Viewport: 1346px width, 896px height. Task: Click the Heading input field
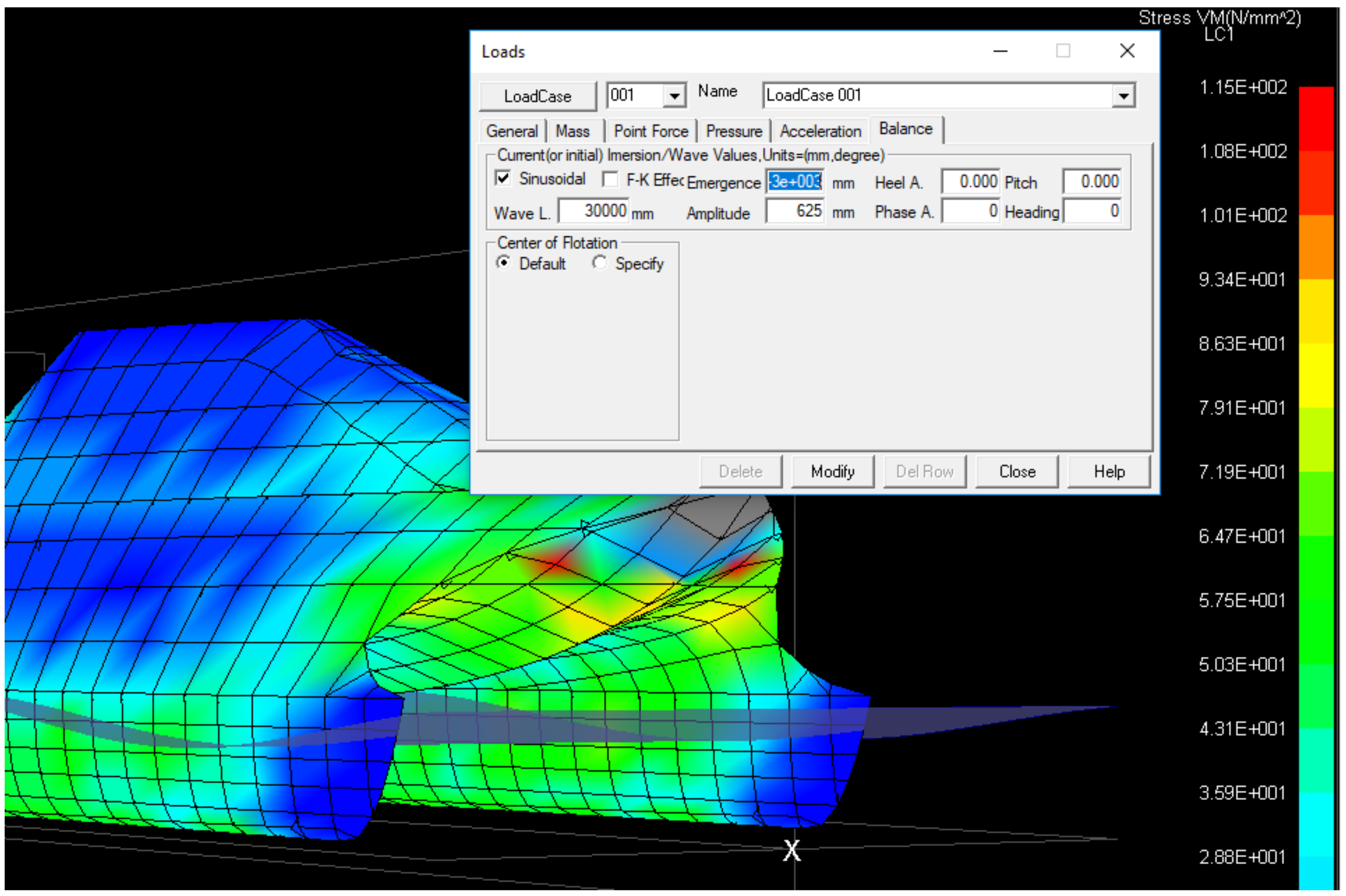[1092, 211]
